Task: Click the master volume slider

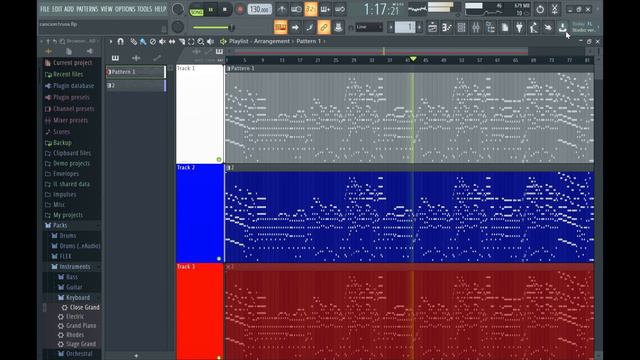Action: coord(213,27)
